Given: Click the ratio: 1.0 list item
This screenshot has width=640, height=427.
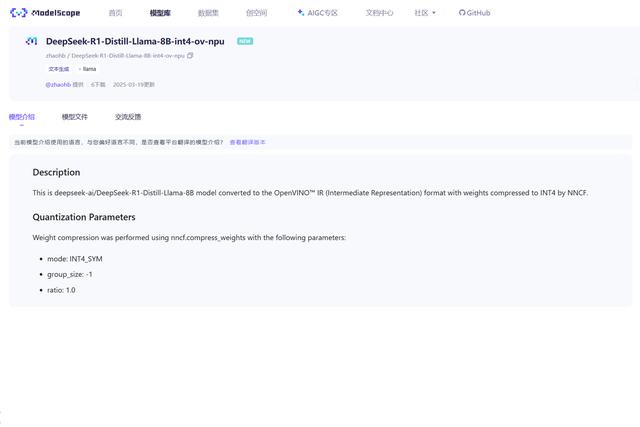Looking at the screenshot, I should [61, 290].
